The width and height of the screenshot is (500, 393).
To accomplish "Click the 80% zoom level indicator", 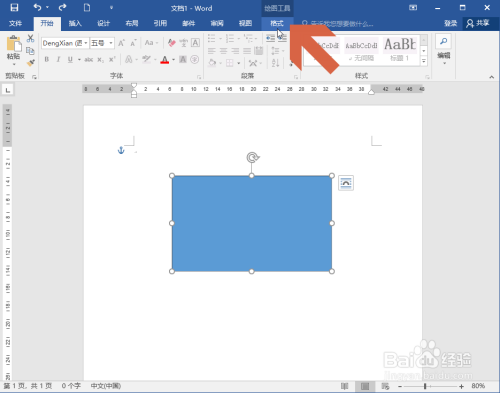I will click(478, 386).
